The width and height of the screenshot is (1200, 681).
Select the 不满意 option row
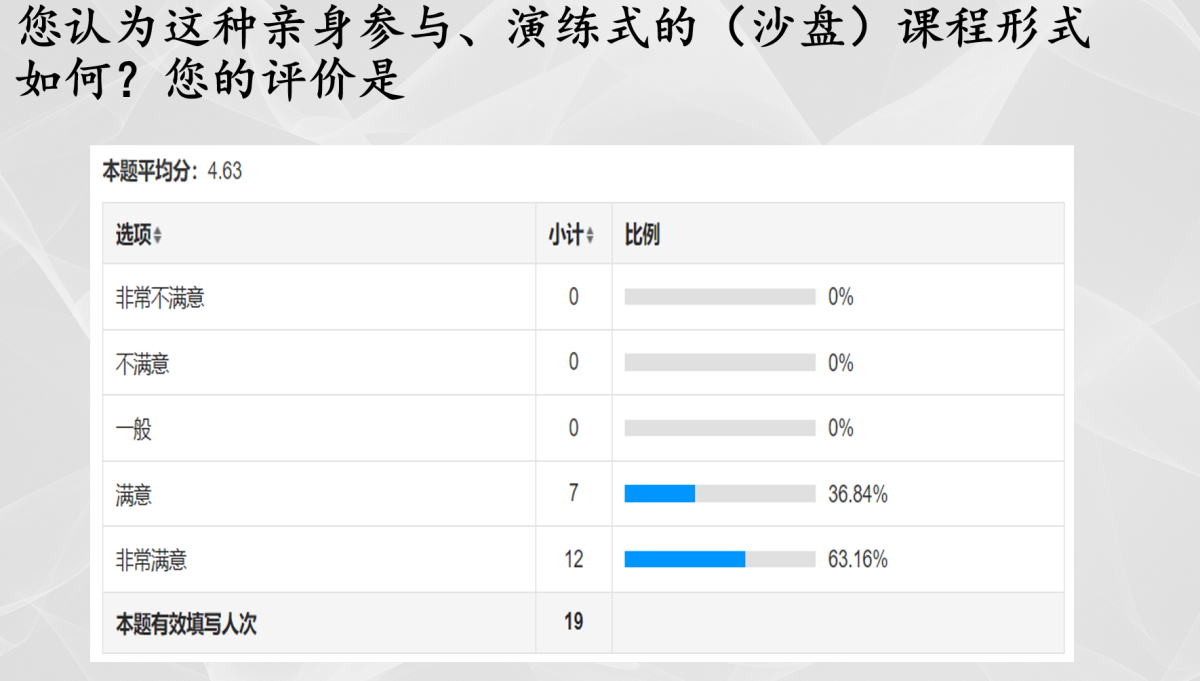(x=583, y=363)
